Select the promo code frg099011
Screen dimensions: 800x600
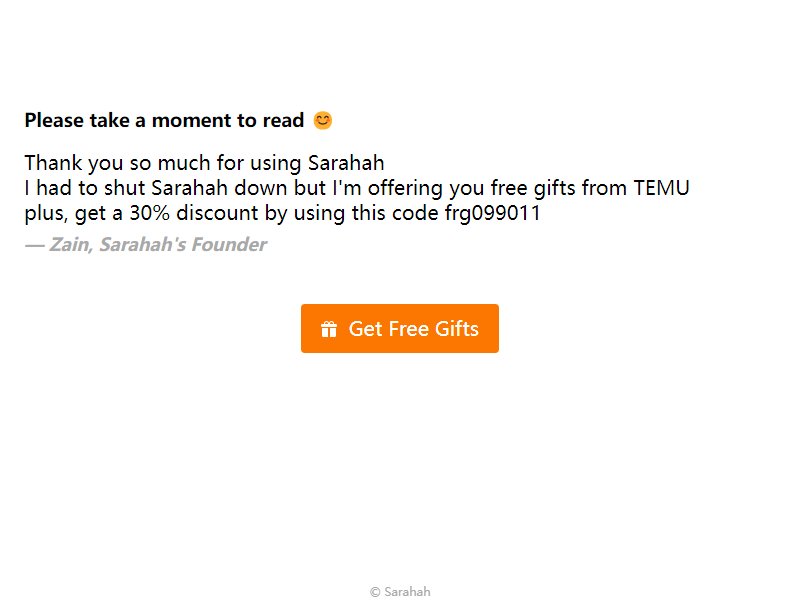tap(492, 213)
